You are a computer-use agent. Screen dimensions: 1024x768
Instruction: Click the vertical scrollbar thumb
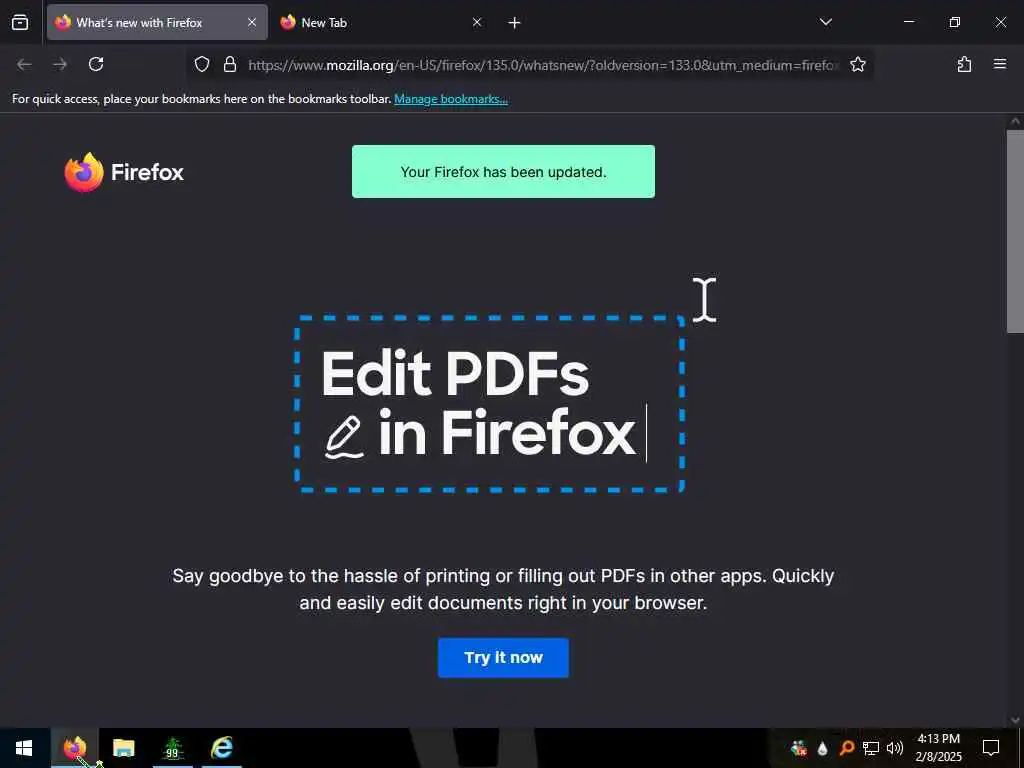point(1015,232)
